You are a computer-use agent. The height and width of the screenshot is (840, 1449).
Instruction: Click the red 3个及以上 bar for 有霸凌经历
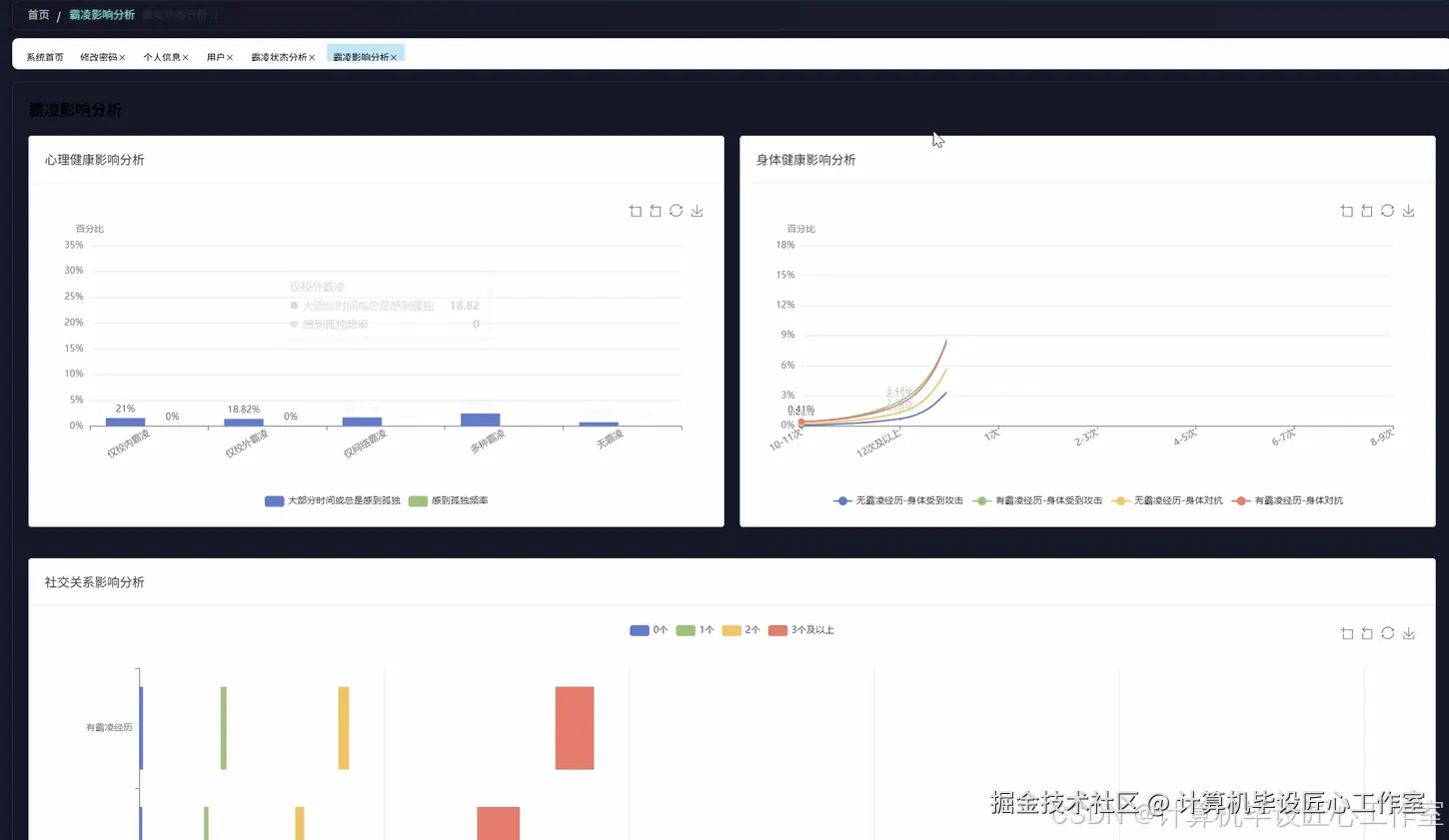coord(575,728)
